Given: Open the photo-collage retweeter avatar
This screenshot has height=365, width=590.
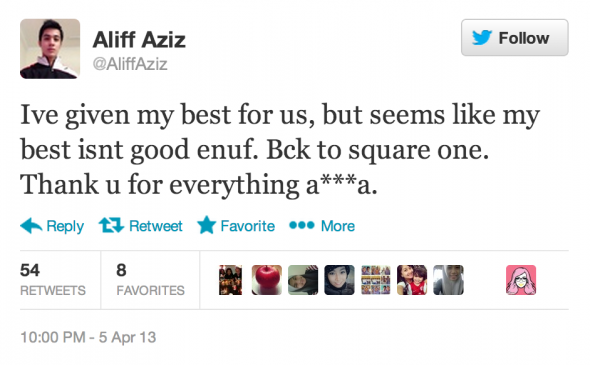Looking at the screenshot, I should pyautogui.click(x=376, y=280).
